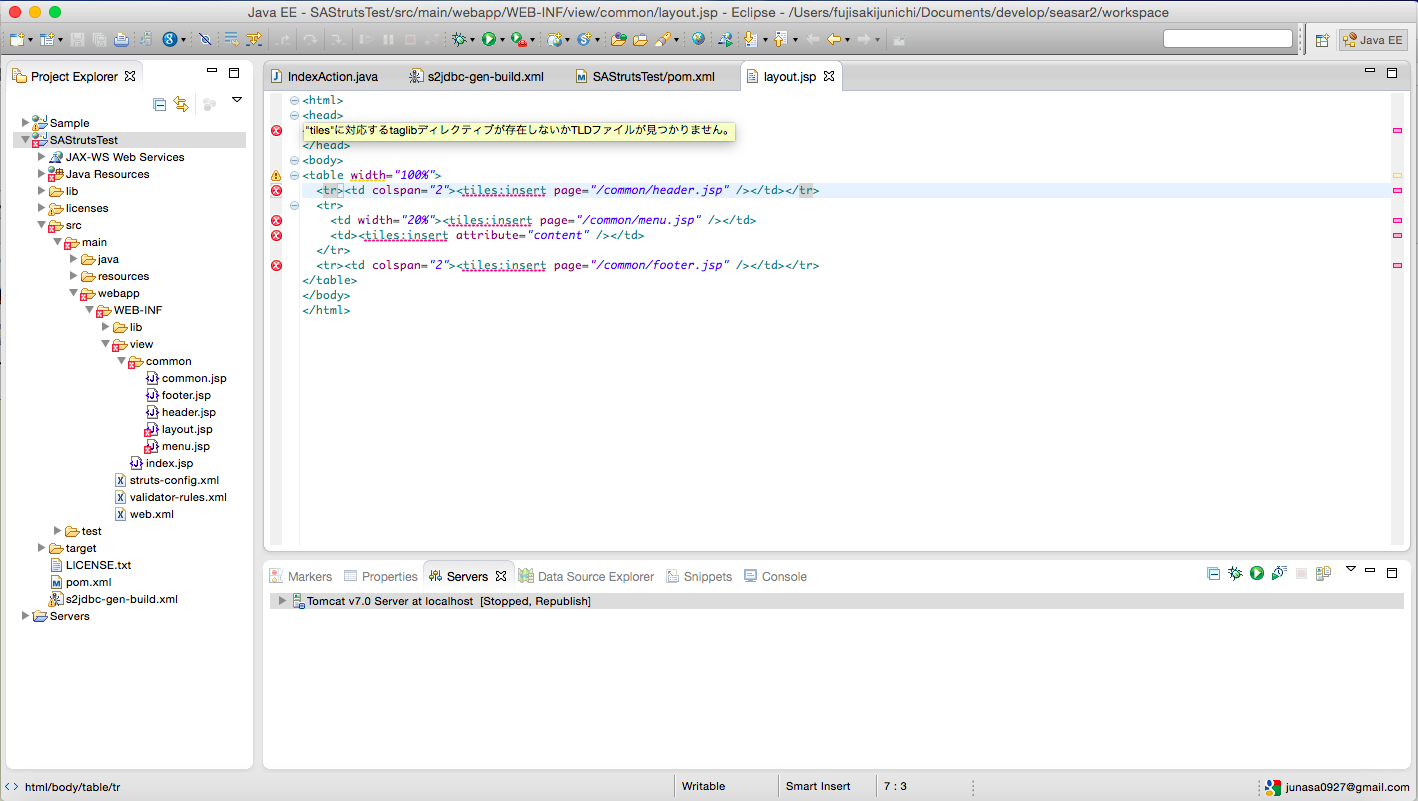The width and height of the screenshot is (1418, 801).
Task: Click the Next Annotation arrow icon
Action: click(750, 39)
